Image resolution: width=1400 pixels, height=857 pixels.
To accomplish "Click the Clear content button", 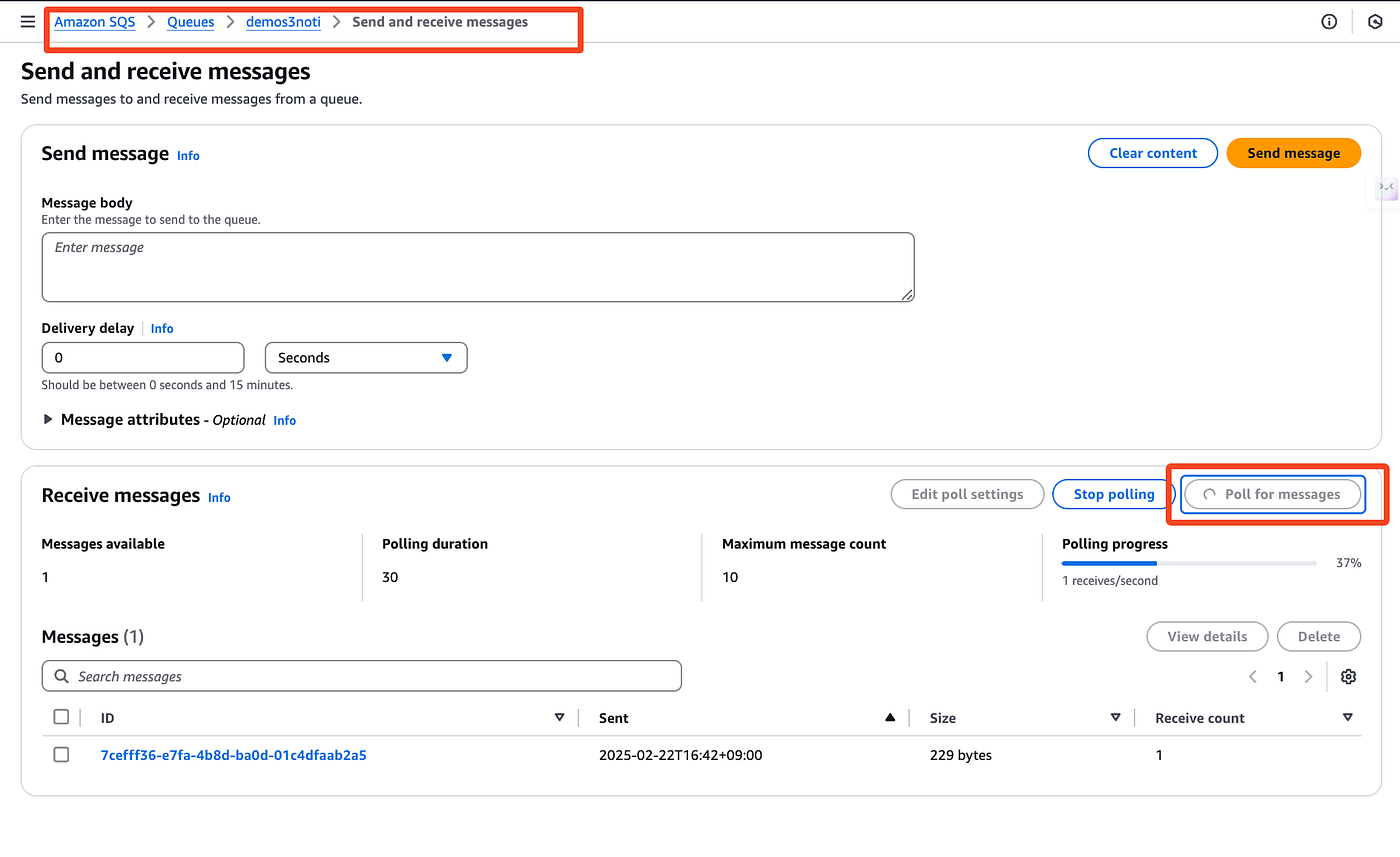I will click(1153, 153).
